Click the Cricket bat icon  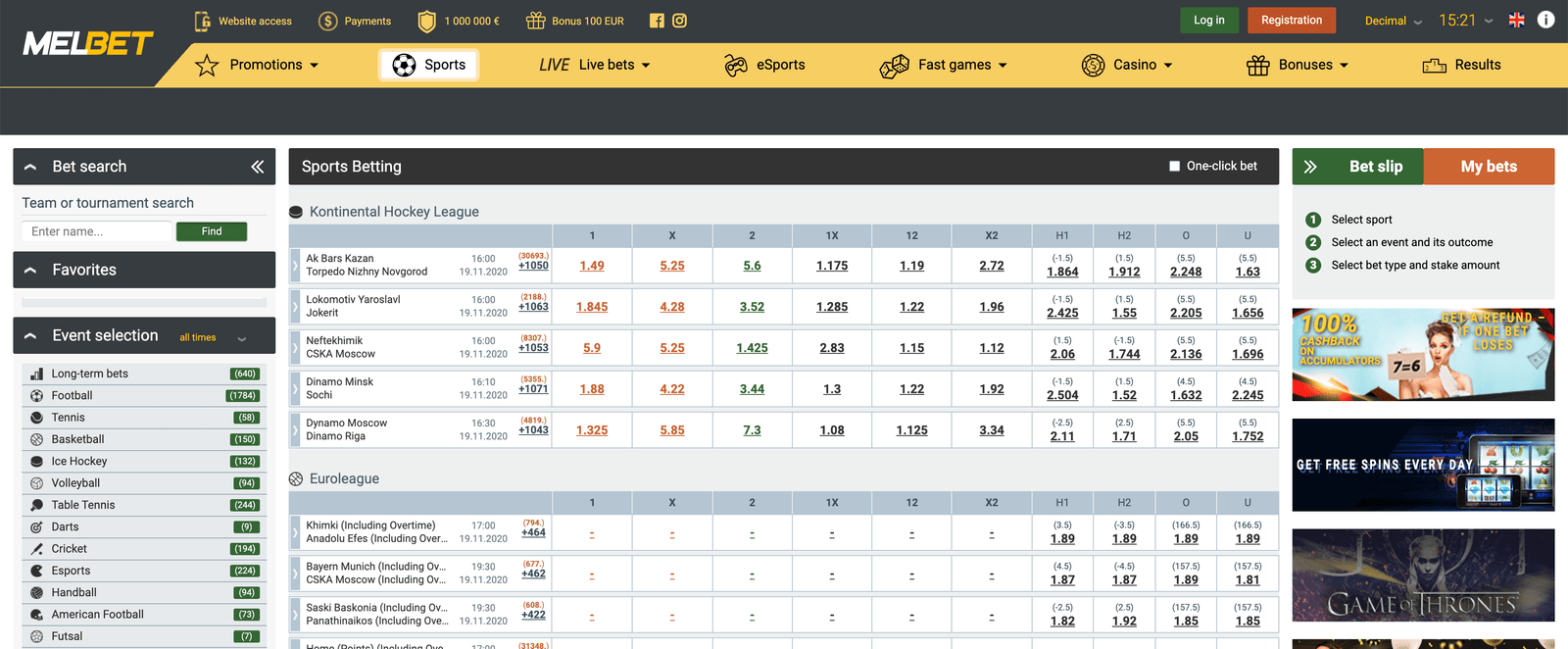click(x=36, y=549)
